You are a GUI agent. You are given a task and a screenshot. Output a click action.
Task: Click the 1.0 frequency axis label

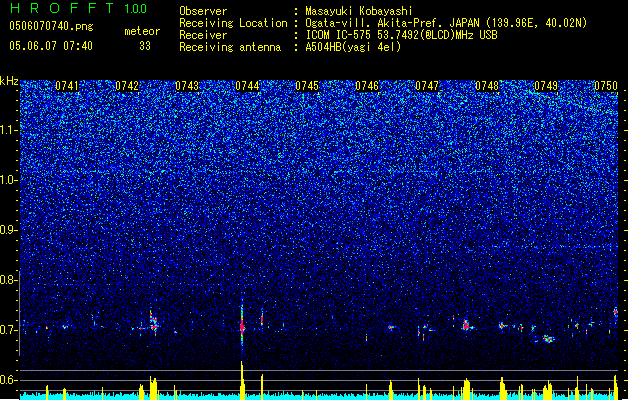(9, 180)
